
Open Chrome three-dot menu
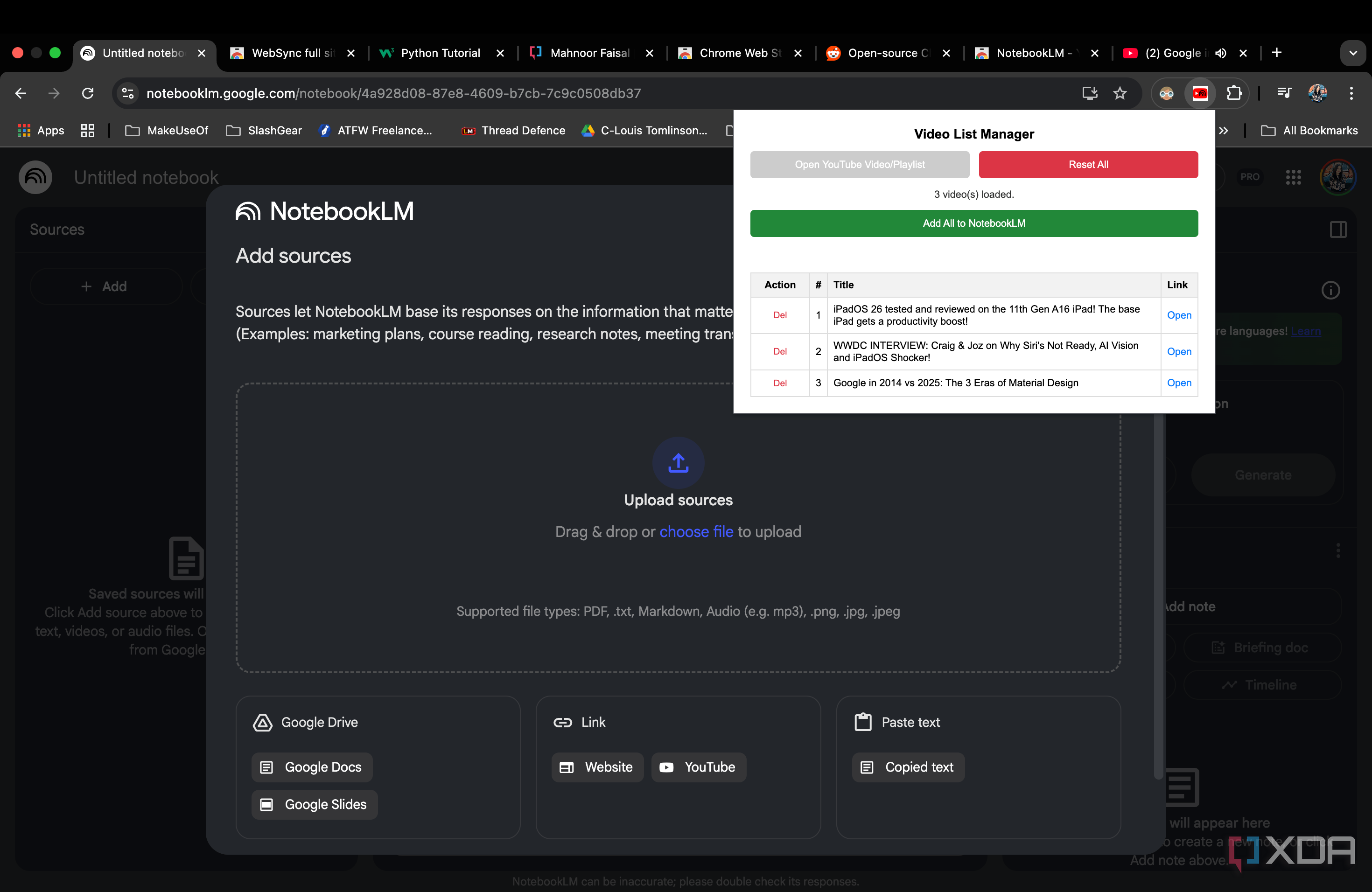click(x=1351, y=93)
